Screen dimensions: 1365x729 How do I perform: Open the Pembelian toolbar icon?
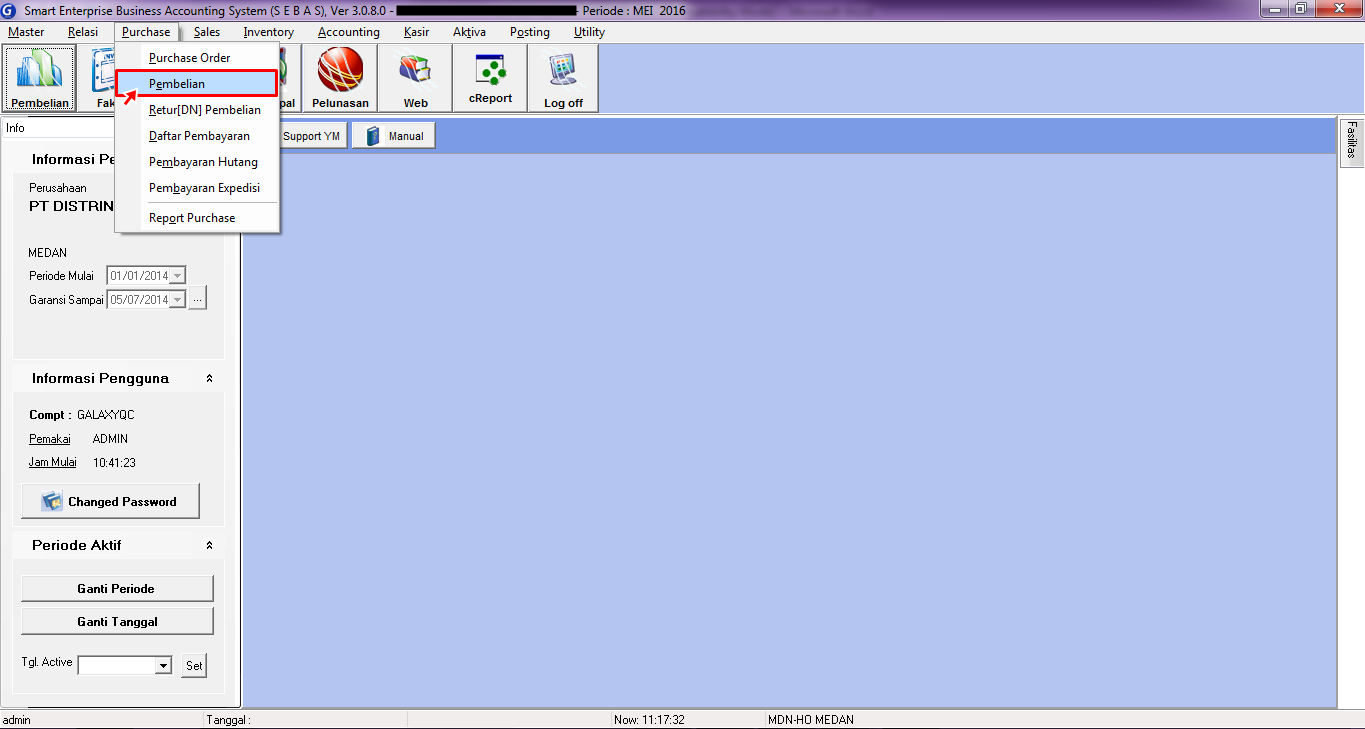pos(40,78)
